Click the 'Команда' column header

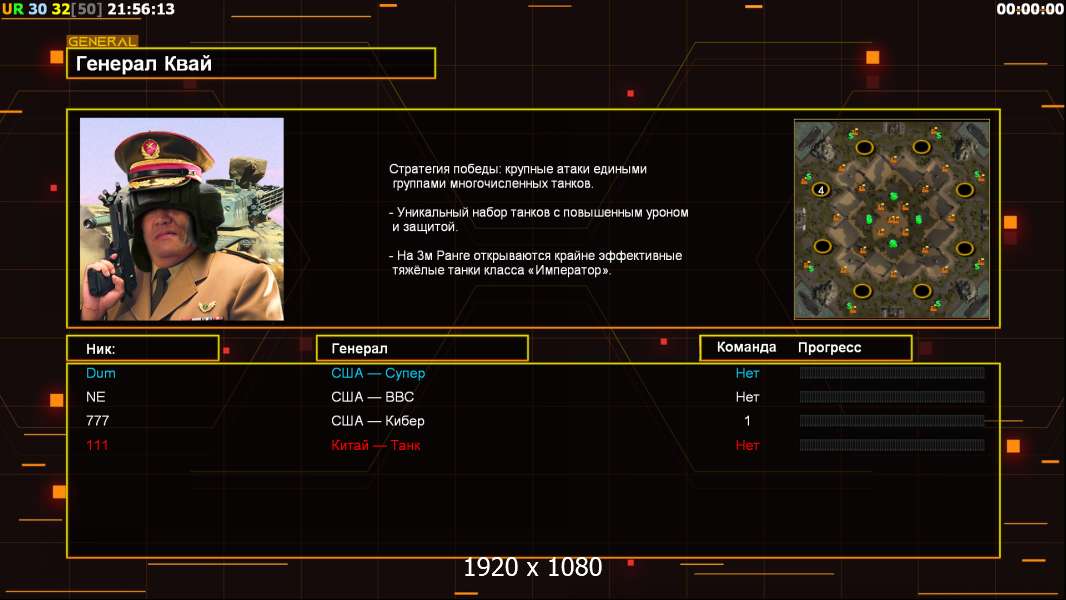[x=746, y=347]
